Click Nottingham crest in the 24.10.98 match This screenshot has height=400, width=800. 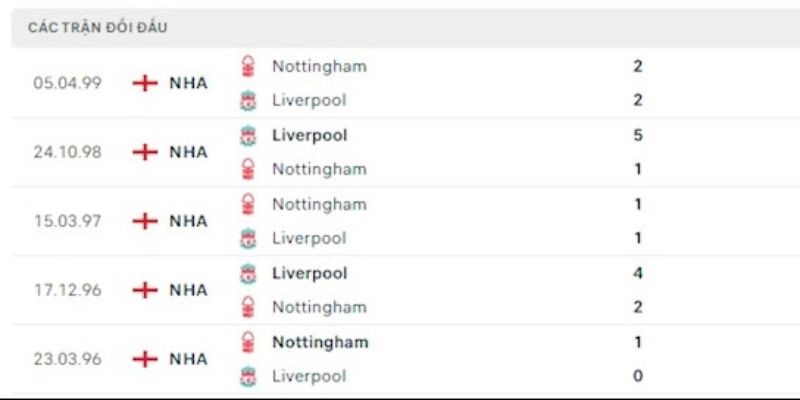pos(249,169)
